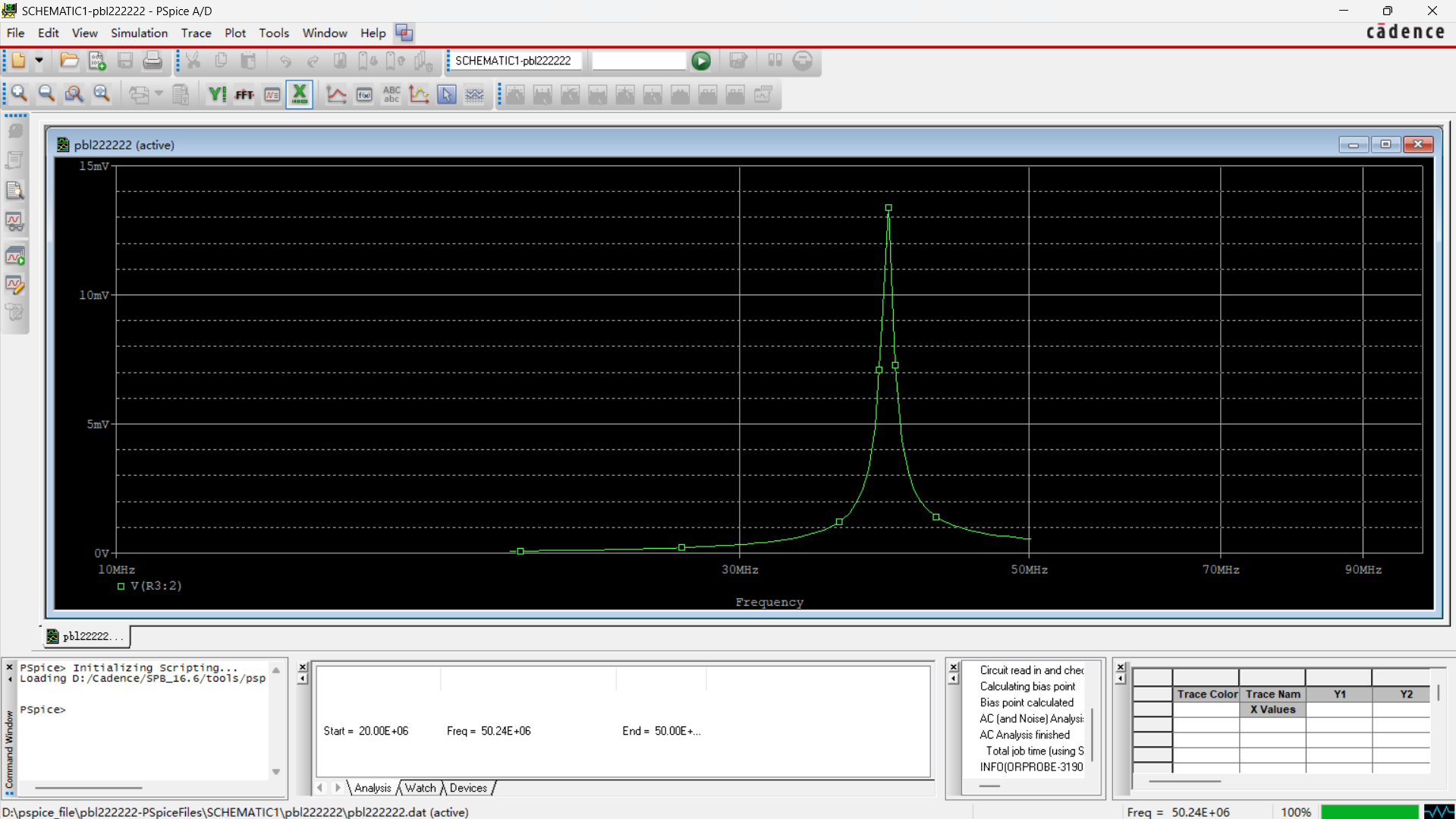Click the edit simulation settings icon

[737, 61]
